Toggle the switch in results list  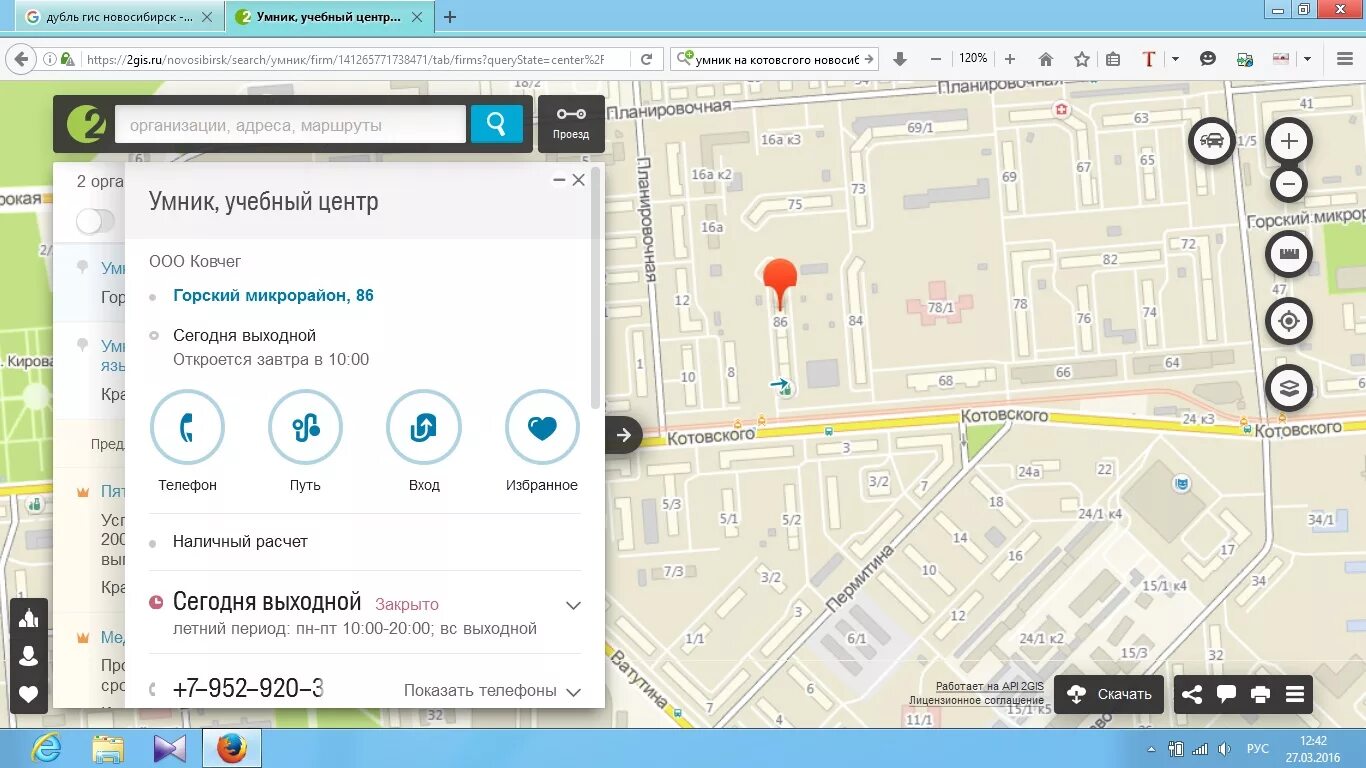[x=96, y=221]
